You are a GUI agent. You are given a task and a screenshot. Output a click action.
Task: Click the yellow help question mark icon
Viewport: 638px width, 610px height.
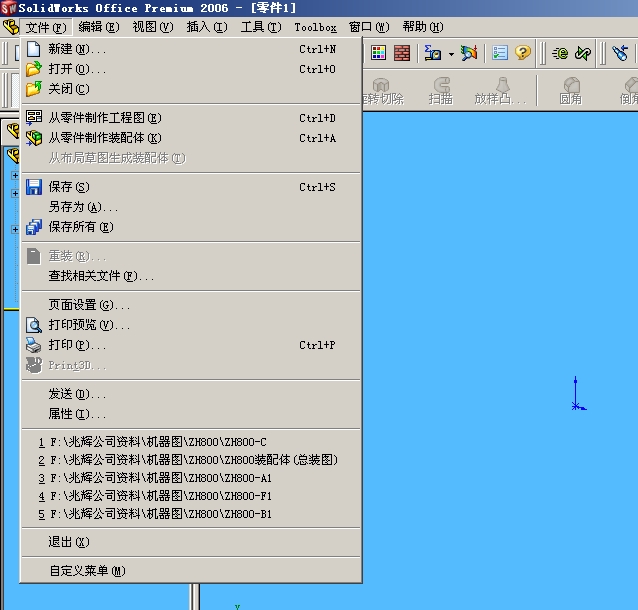(523, 52)
